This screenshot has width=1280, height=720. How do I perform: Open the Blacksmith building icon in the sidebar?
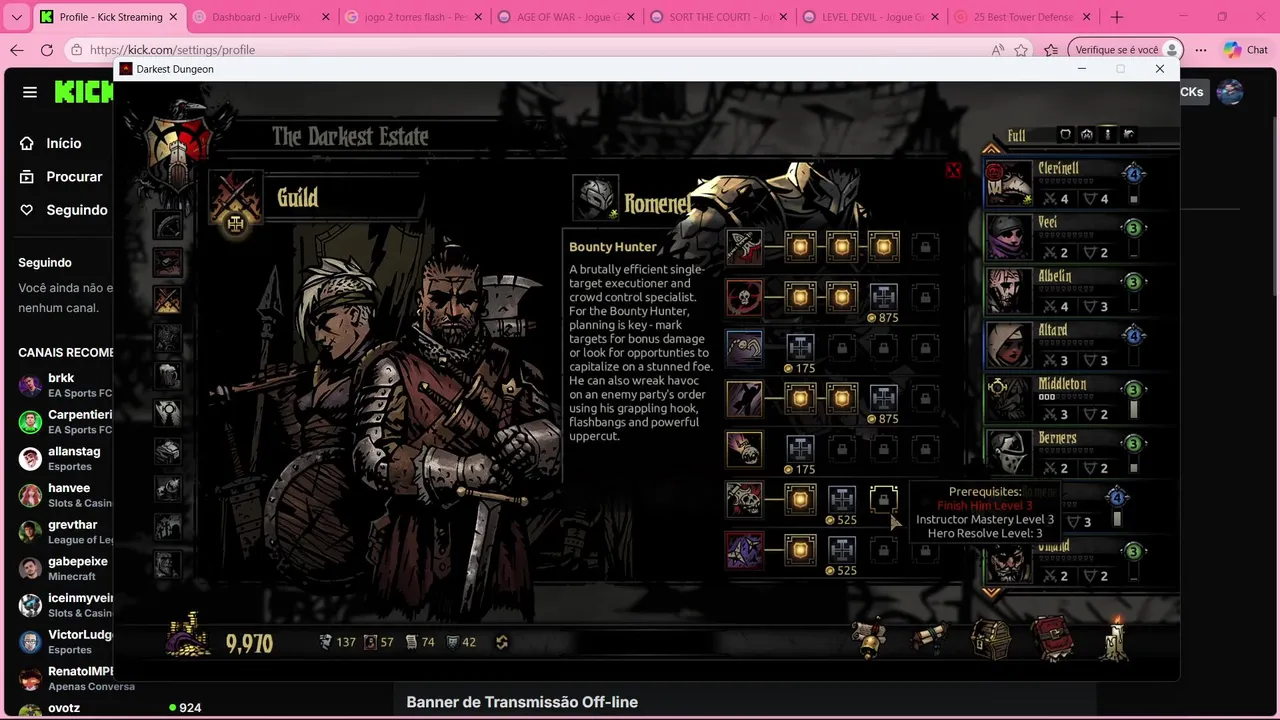click(x=168, y=262)
